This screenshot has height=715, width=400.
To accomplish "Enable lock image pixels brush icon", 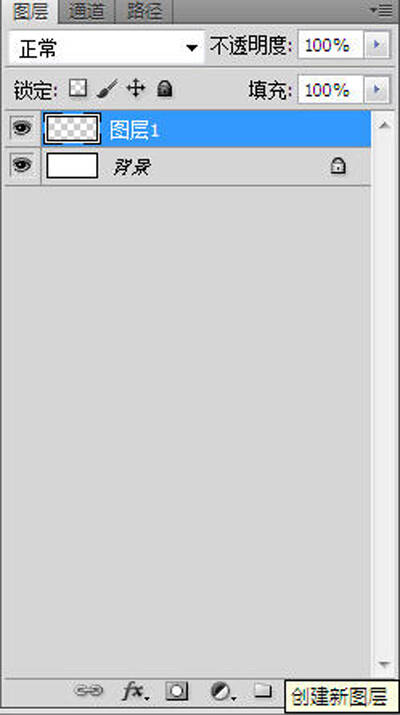I will pyautogui.click(x=108, y=88).
